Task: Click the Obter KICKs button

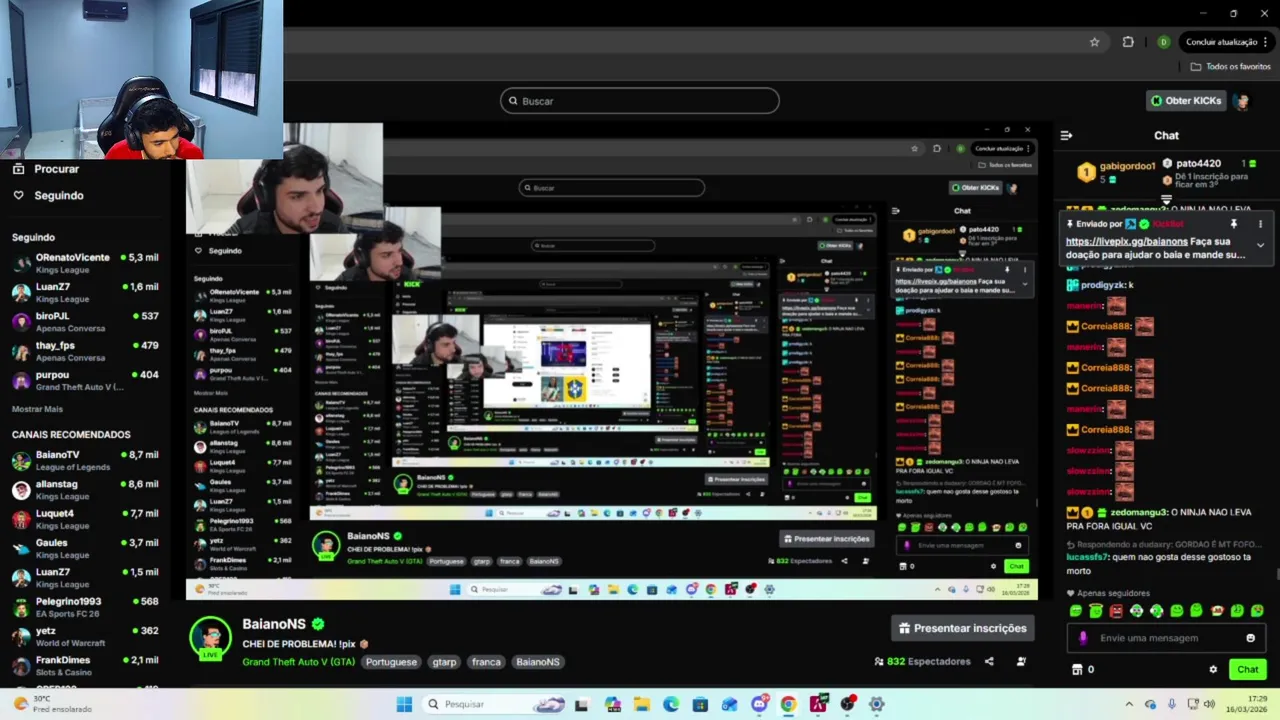Action: (1186, 101)
